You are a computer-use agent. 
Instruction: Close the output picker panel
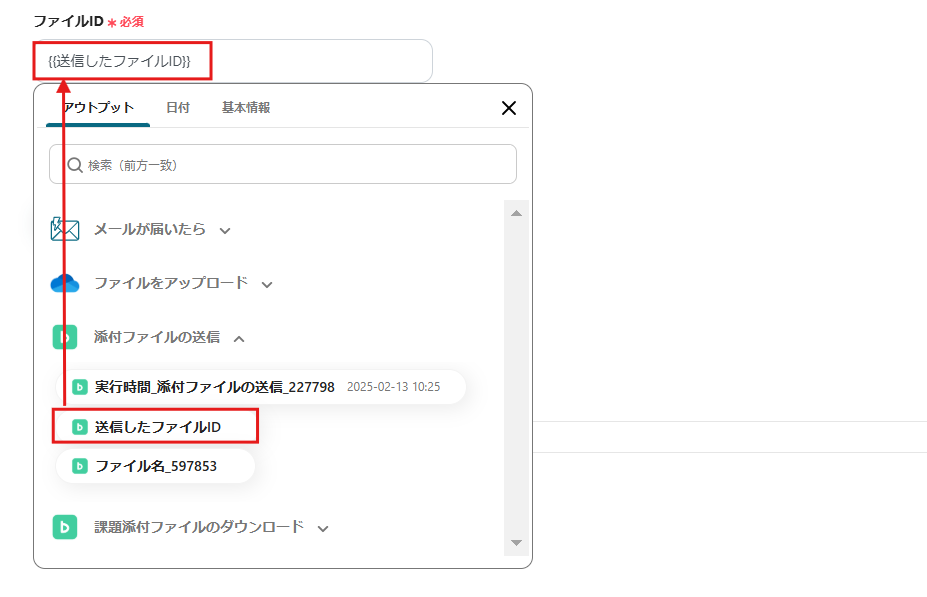coord(508,107)
